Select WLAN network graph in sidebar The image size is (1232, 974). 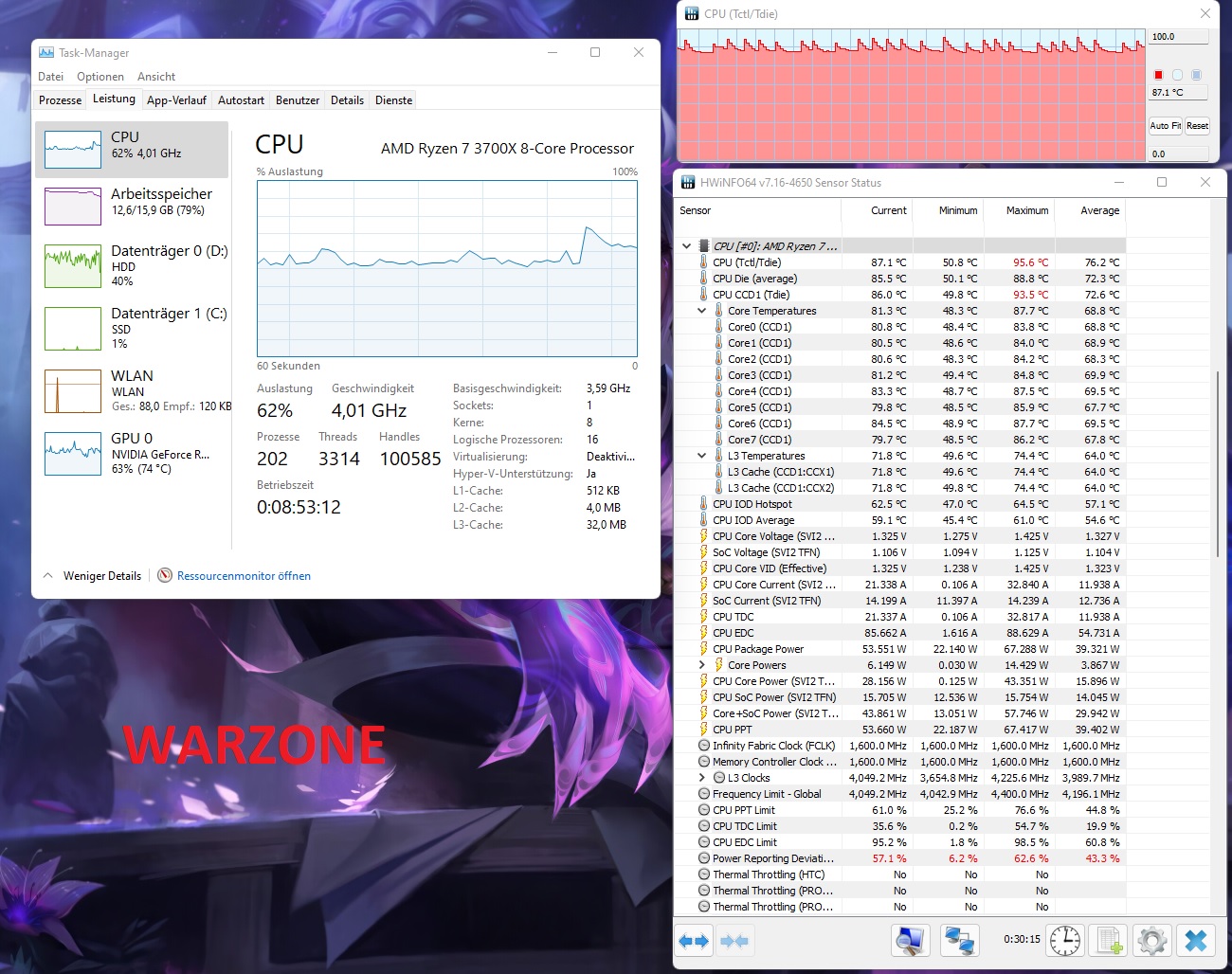click(x=73, y=391)
